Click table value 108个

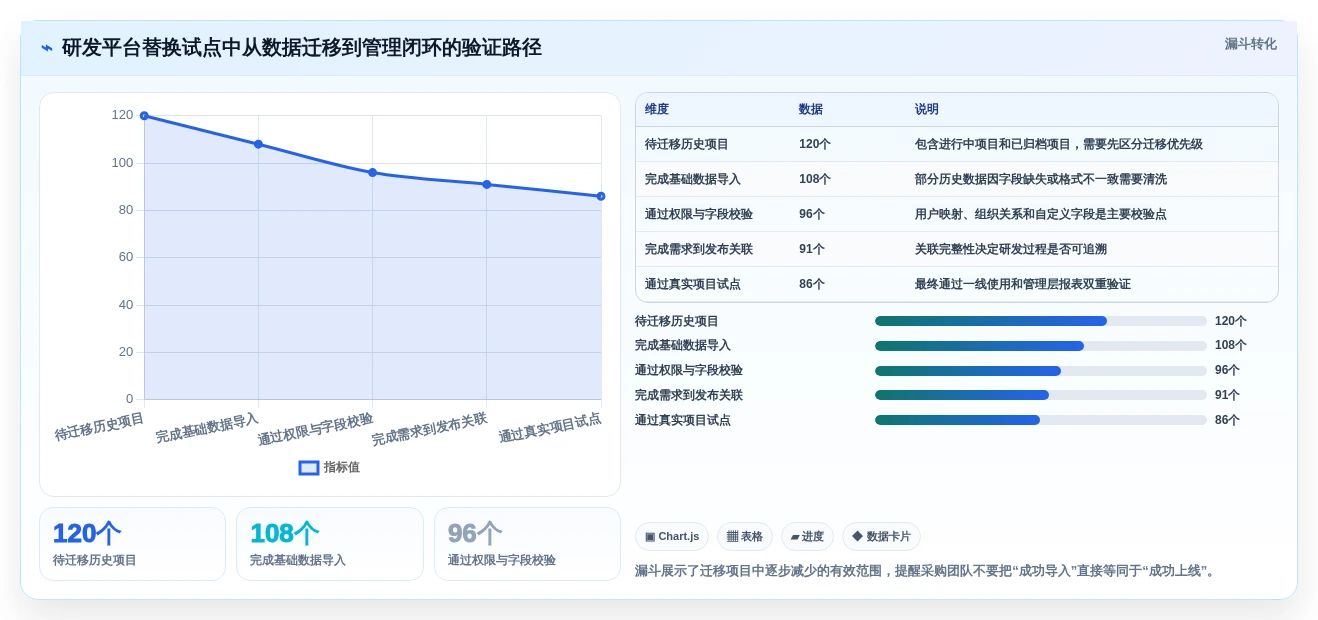coord(815,179)
